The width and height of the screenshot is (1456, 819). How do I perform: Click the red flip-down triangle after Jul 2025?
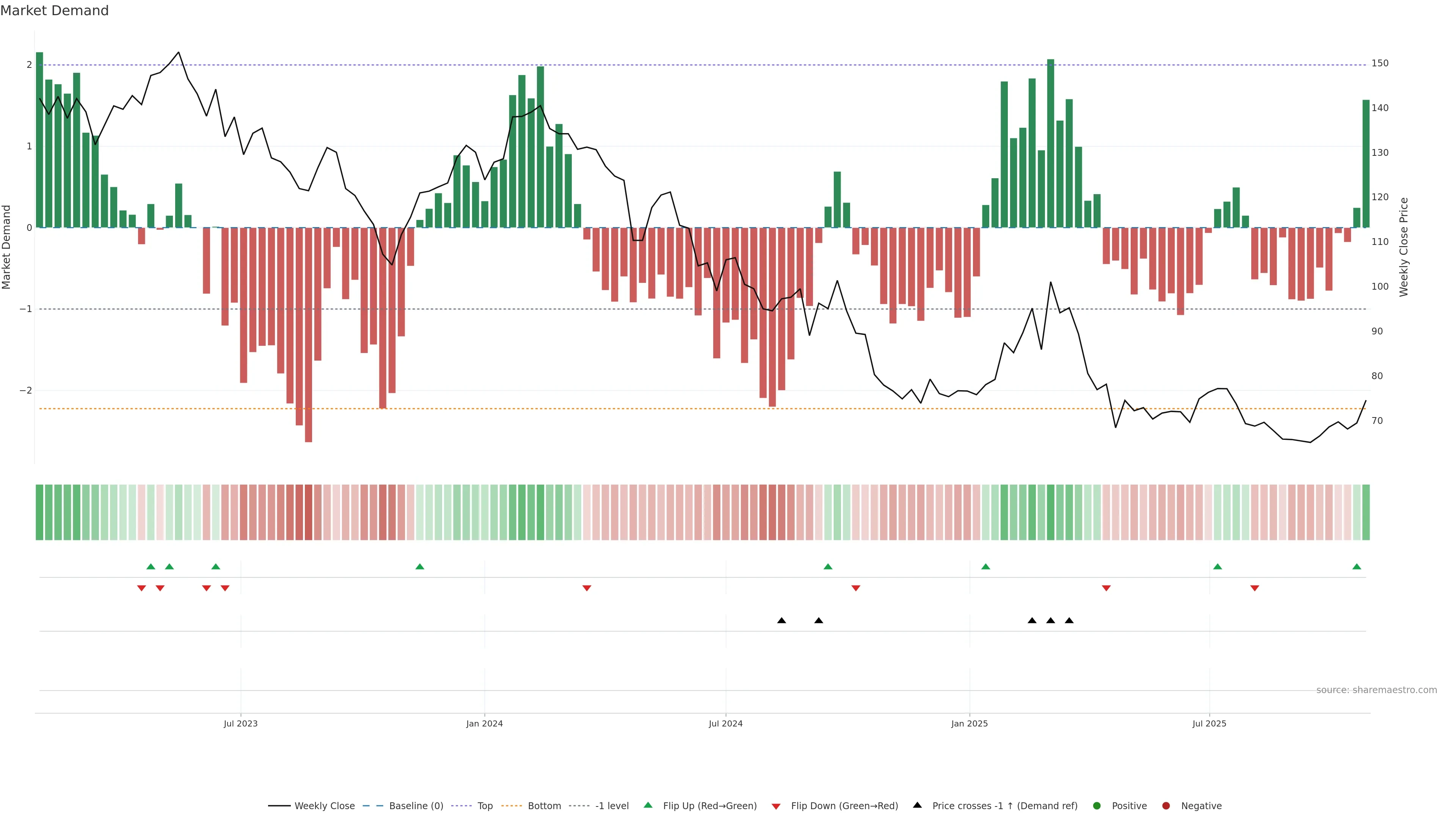[x=1254, y=588]
